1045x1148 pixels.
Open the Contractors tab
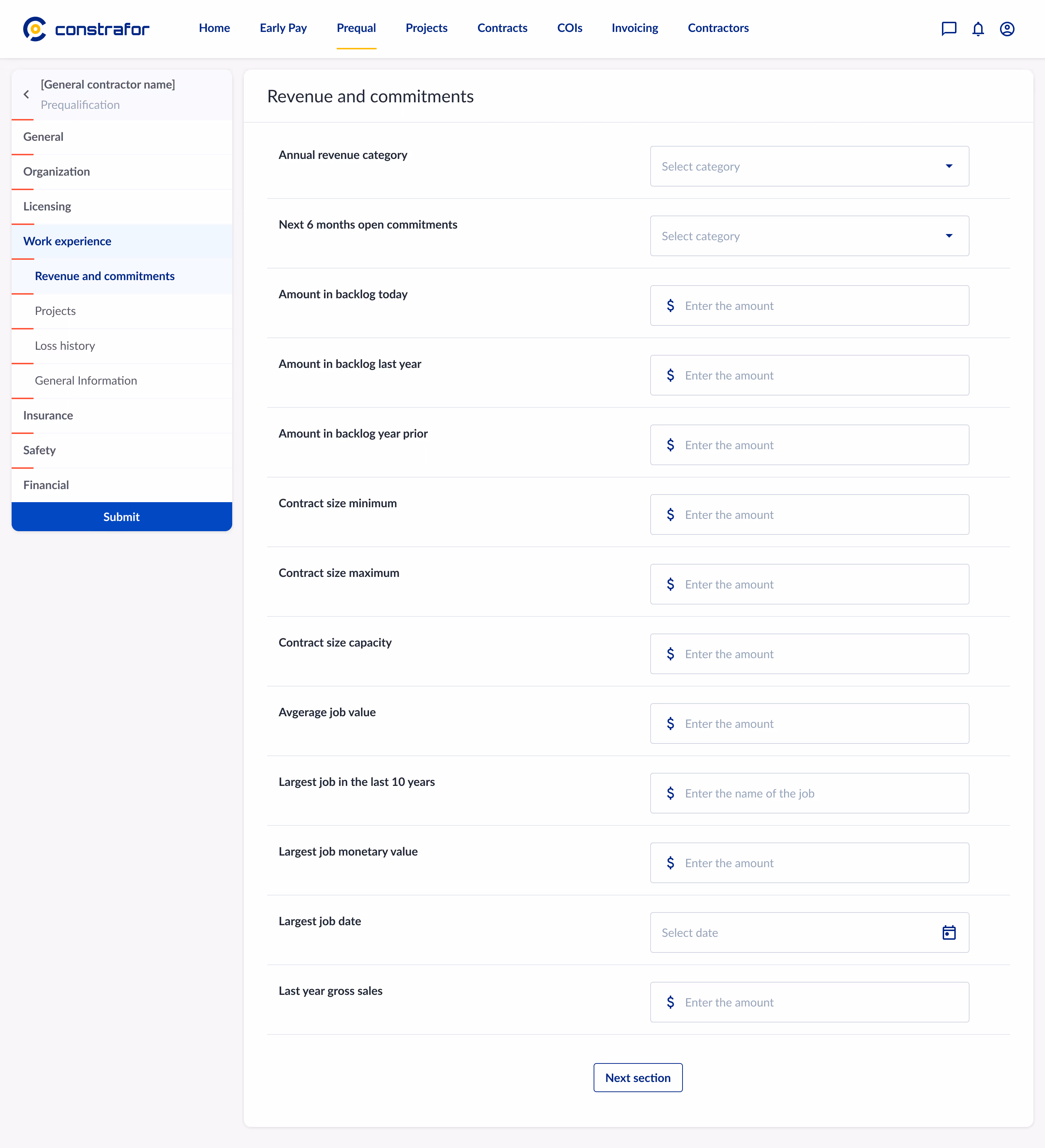[718, 28]
